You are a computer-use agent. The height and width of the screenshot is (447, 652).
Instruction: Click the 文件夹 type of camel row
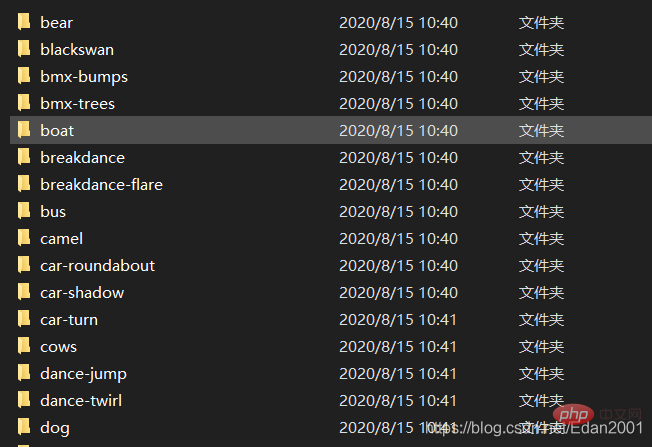coord(541,239)
